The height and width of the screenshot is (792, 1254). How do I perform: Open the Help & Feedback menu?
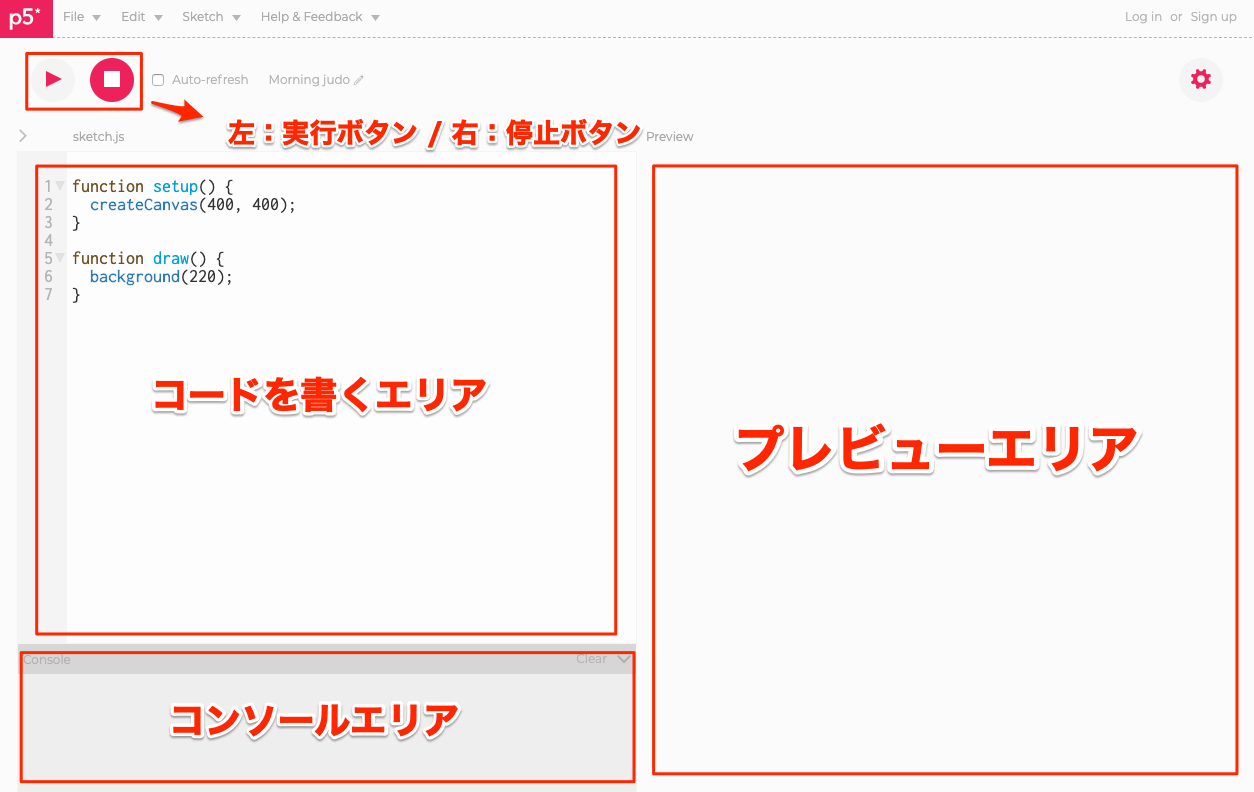point(319,17)
